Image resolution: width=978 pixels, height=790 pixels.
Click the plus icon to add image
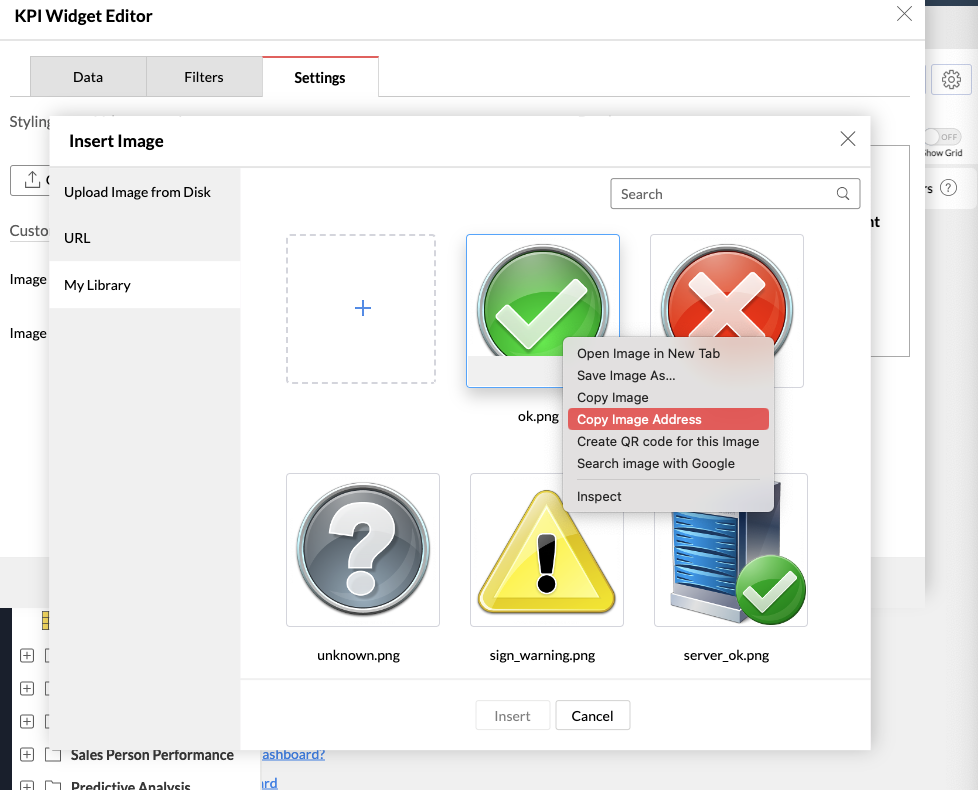click(x=362, y=309)
